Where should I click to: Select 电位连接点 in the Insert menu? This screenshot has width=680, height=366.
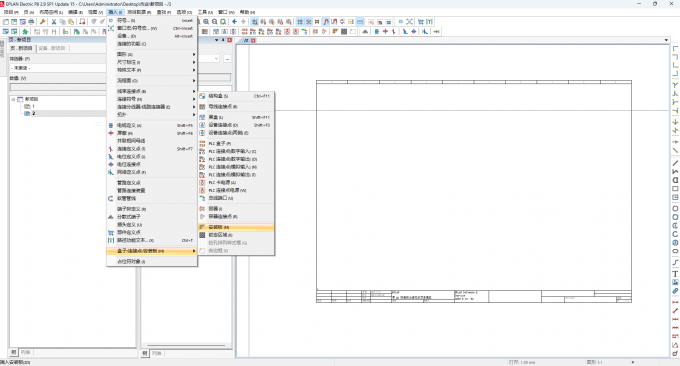(x=152, y=164)
